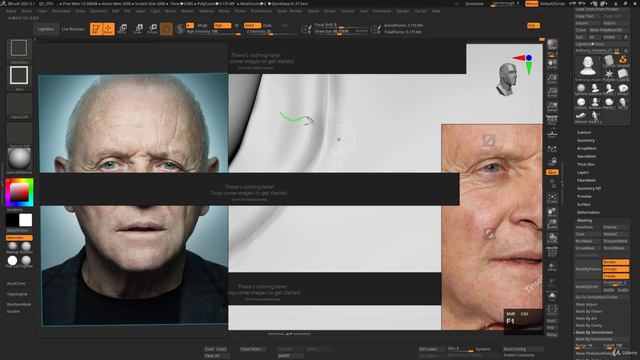Screen dimensions: 640x360
Task: Click the Move view icon
Action: tap(552, 211)
